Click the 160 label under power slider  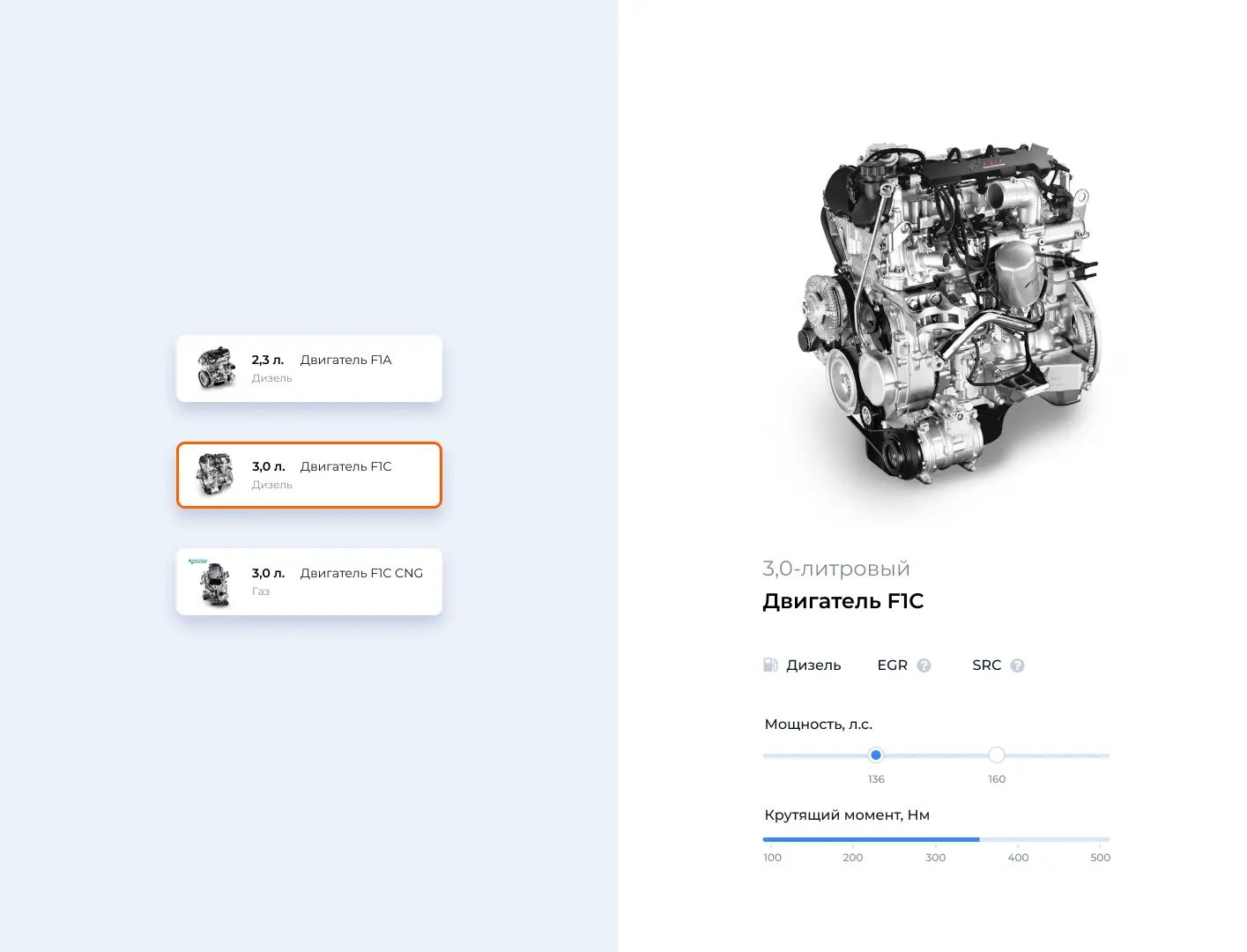click(x=996, y=779)
